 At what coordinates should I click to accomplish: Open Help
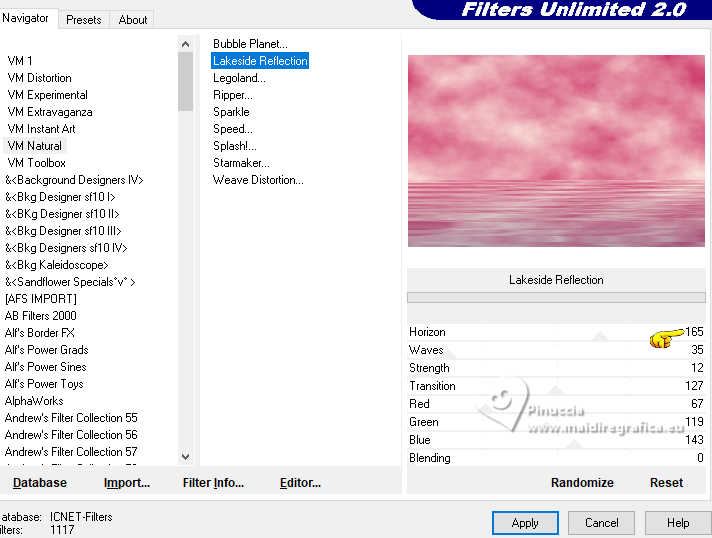tap(678, 523)
